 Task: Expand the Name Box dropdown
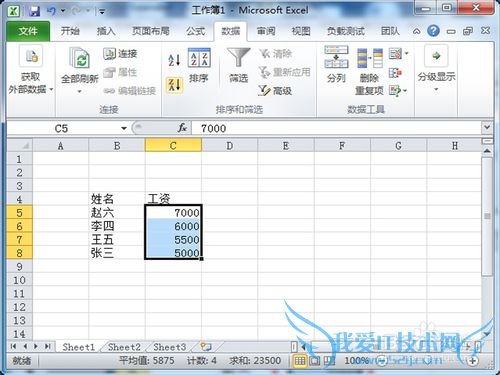pos(124,128)
